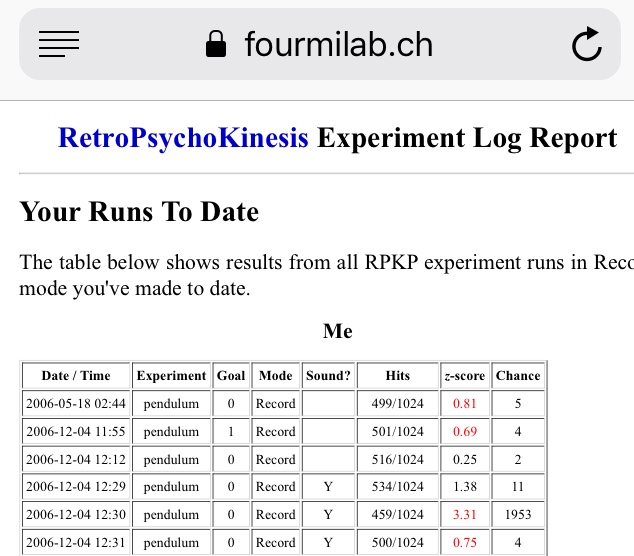Viewport: 634px width, 556px height.
Task: Click the chance value '1953'
Action: tap(518, 514)
